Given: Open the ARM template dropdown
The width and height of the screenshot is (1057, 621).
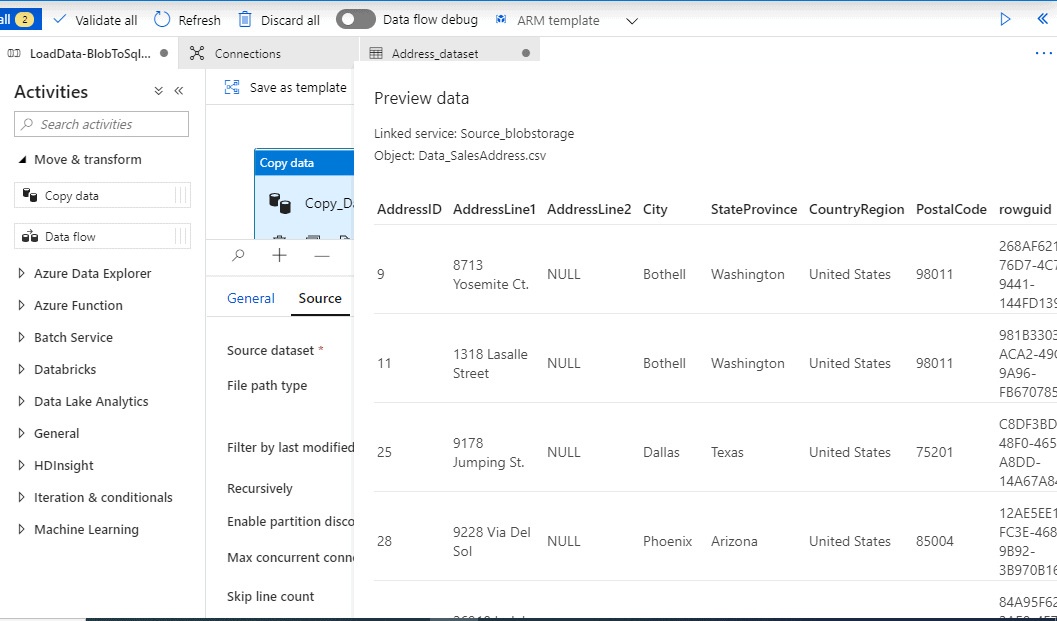Looking at the screenshot, I should [x=631, y=20].
